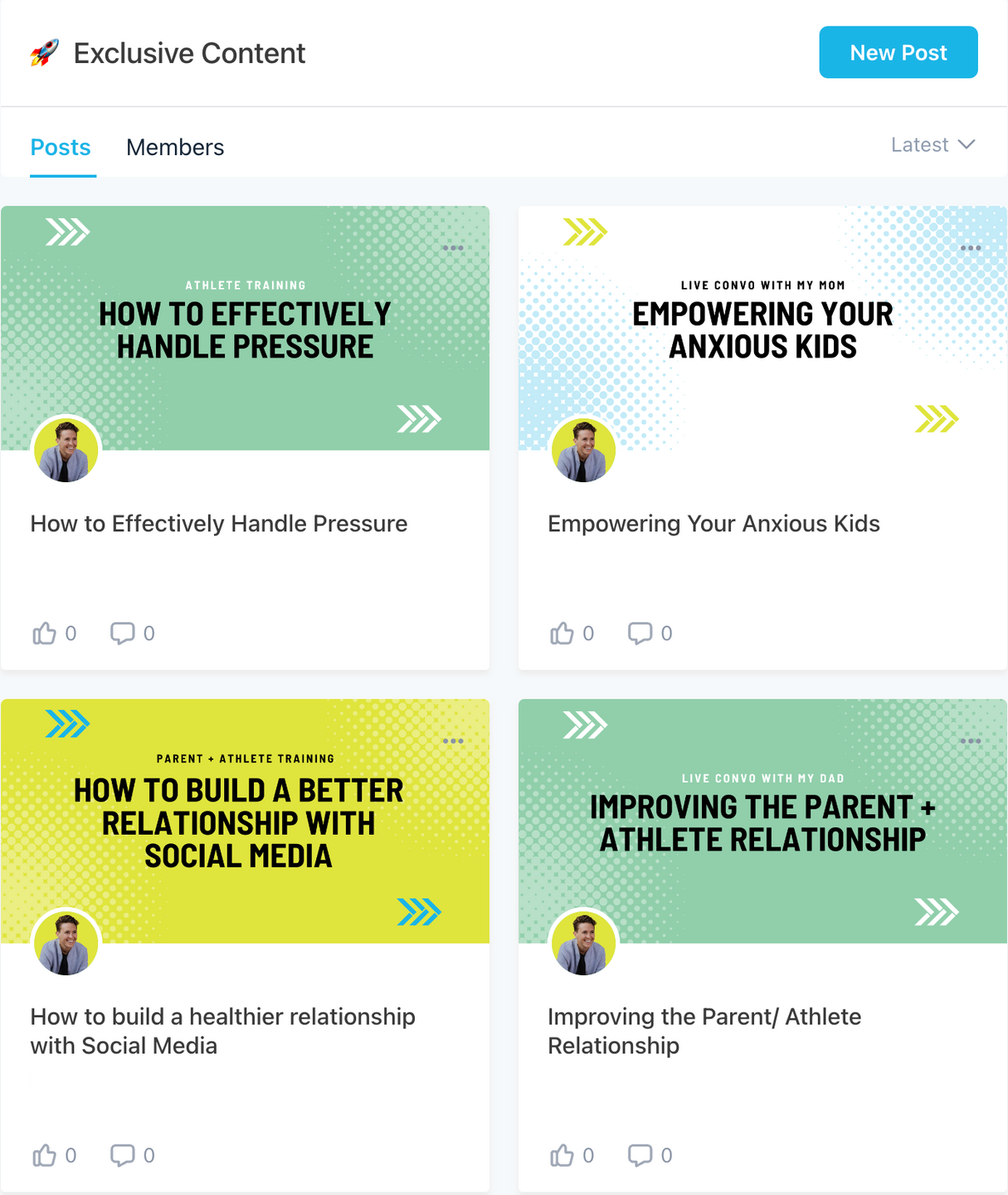Select the Posts tab
Screen dimensions: 1008x1195
coord(61,148)
